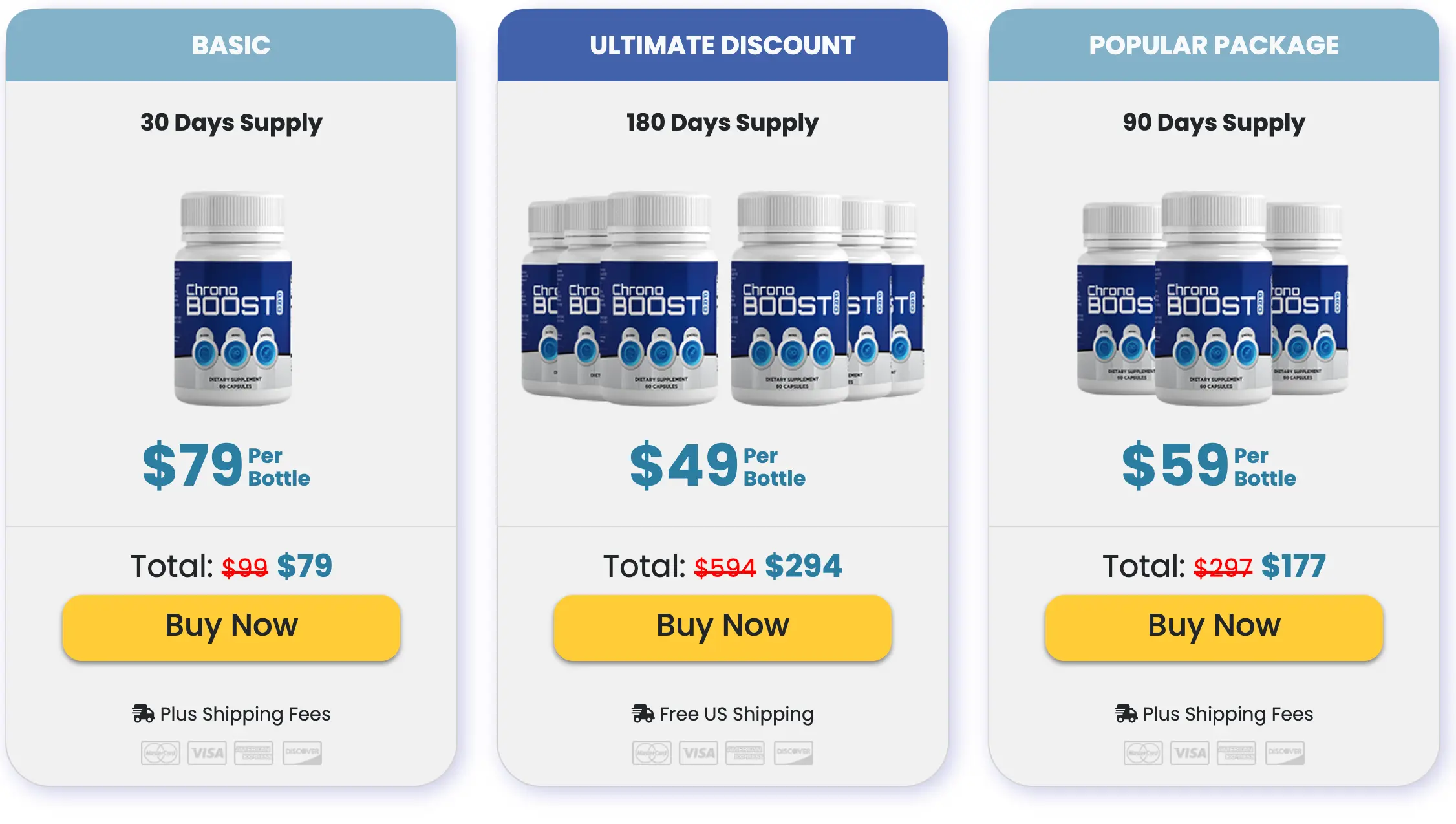Click Buy Now on the Ultimate Discount package
This screenshot has width=1456, height=824.
[722, 625]
